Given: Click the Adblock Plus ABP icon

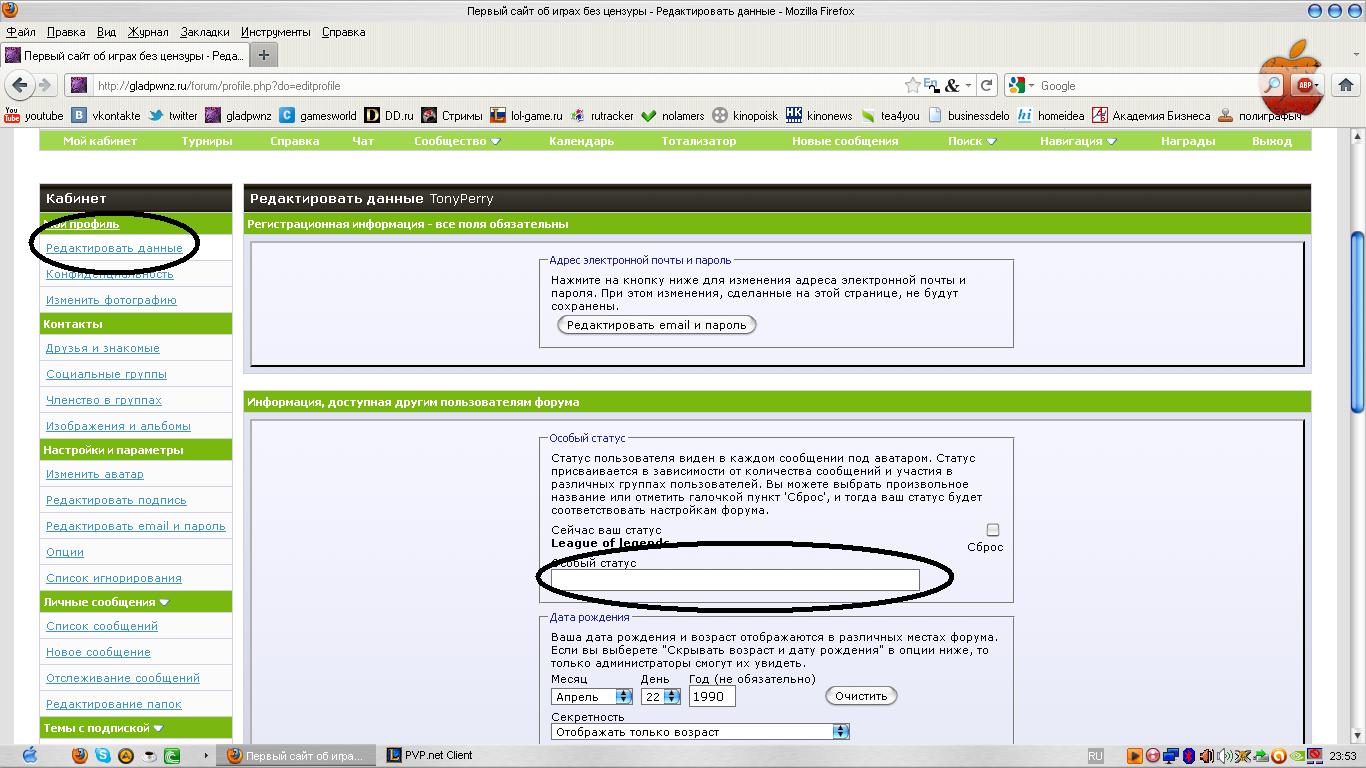Looking at the screenshot, I should pyautogui.click(x=1304, y=86).
